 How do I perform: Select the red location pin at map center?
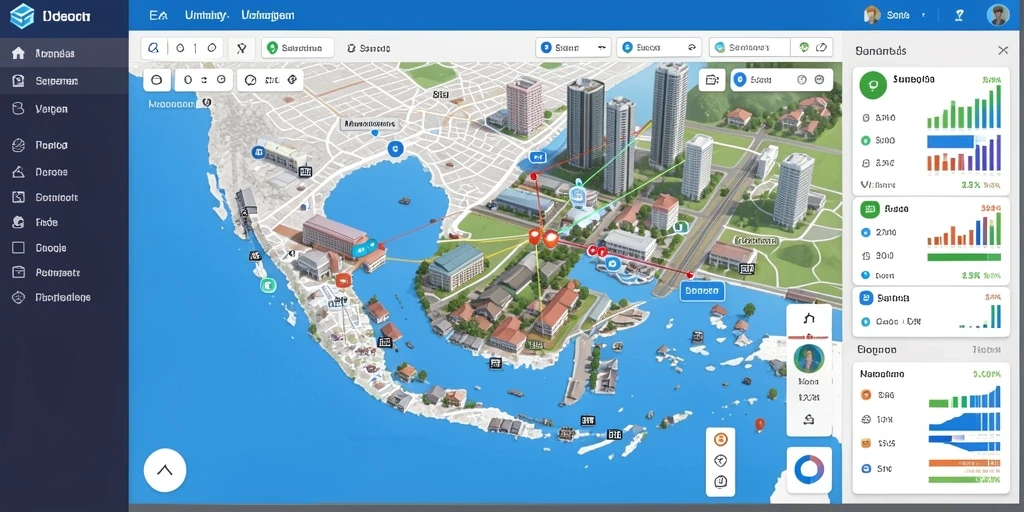535,236
